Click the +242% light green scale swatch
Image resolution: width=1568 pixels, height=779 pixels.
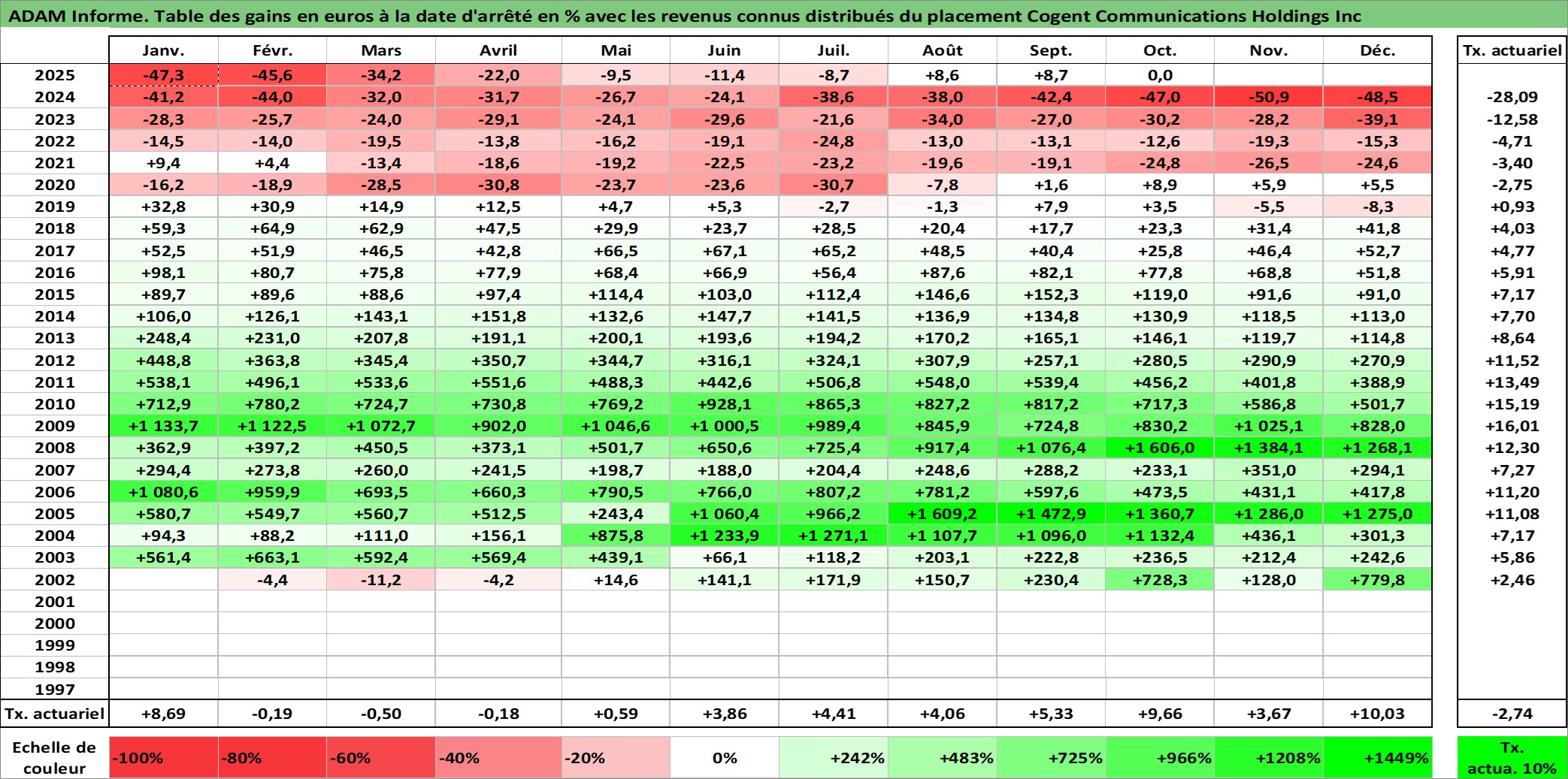(834, 757)
